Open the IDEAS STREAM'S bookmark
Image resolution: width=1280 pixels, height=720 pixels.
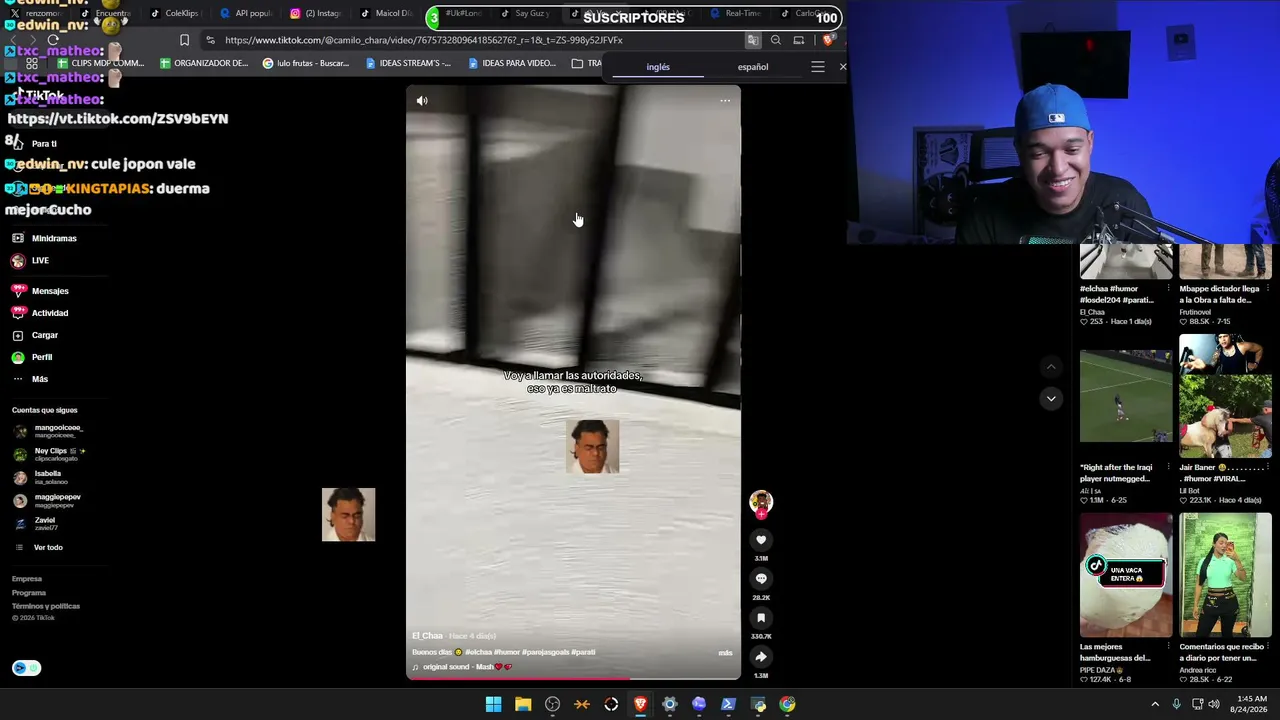(x=408, y=64)
